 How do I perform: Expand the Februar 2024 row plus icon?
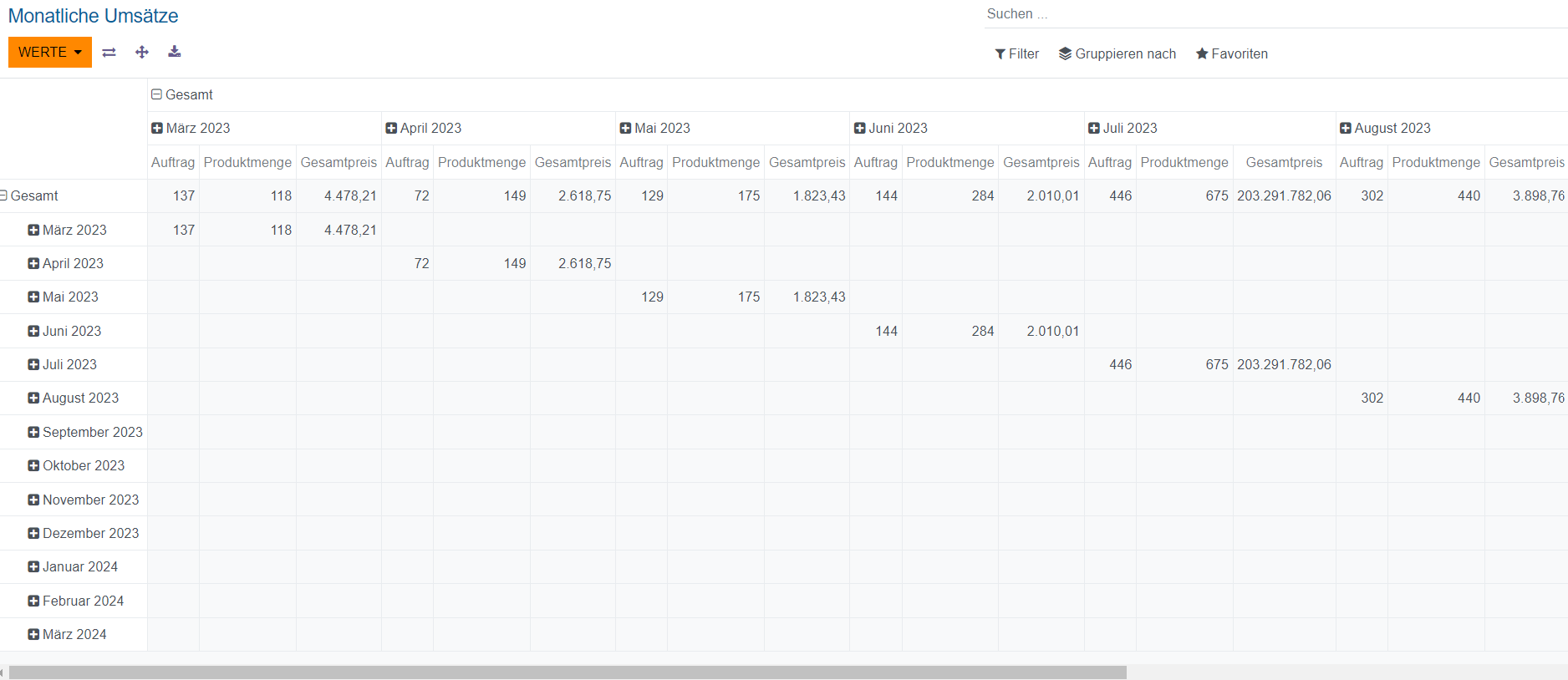pos(33,601)
